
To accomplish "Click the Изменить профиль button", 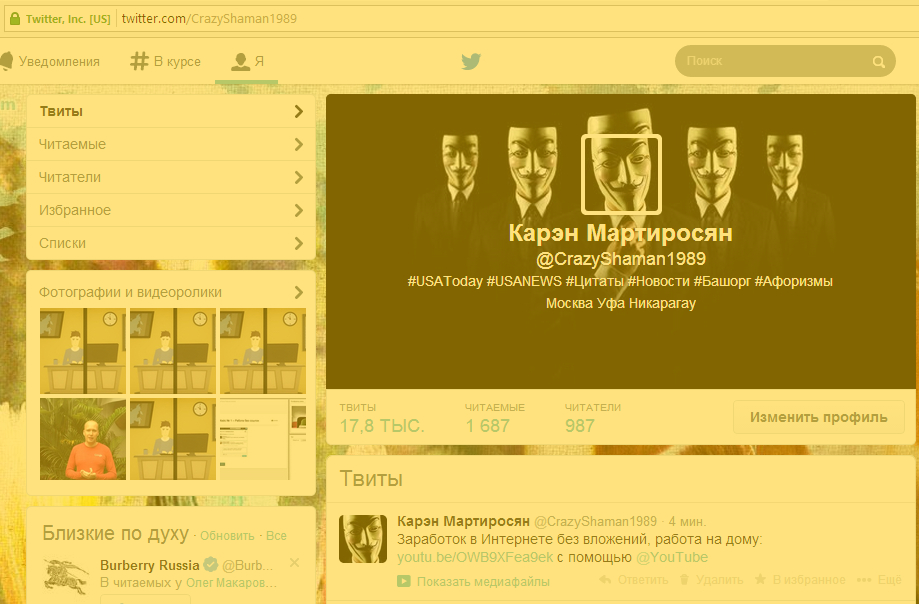I will coord(818,417).
